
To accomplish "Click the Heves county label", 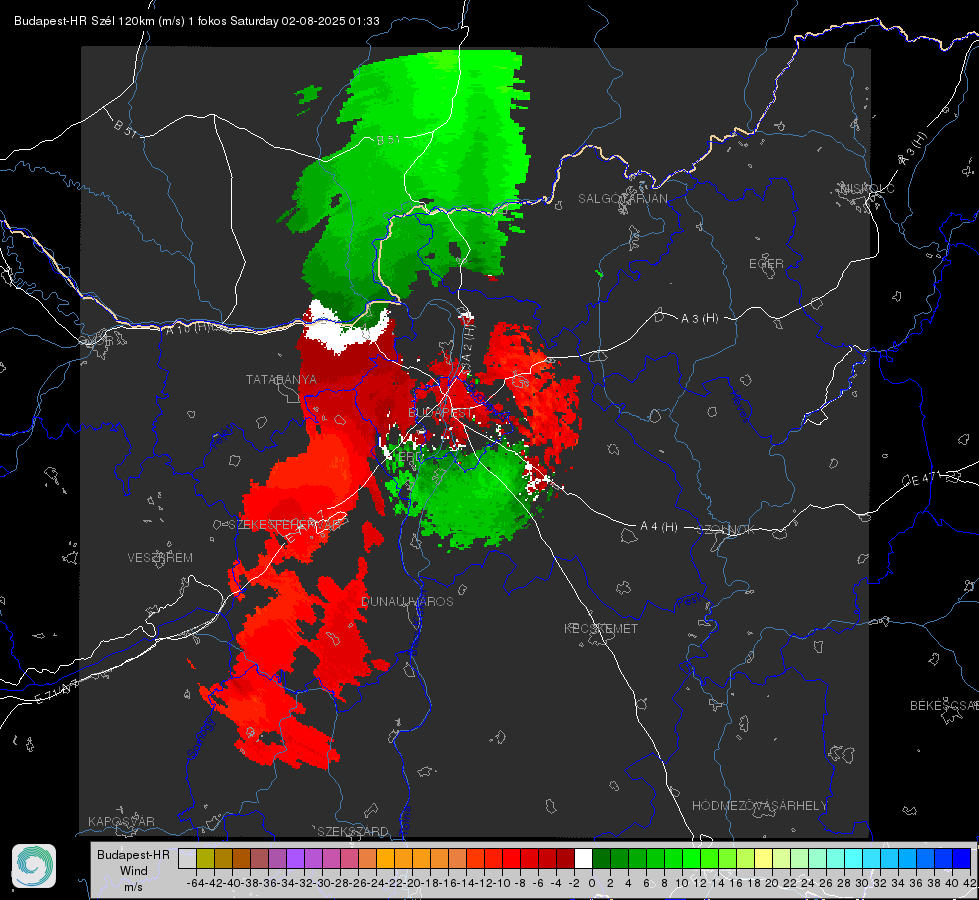I will tap(739, 406).
